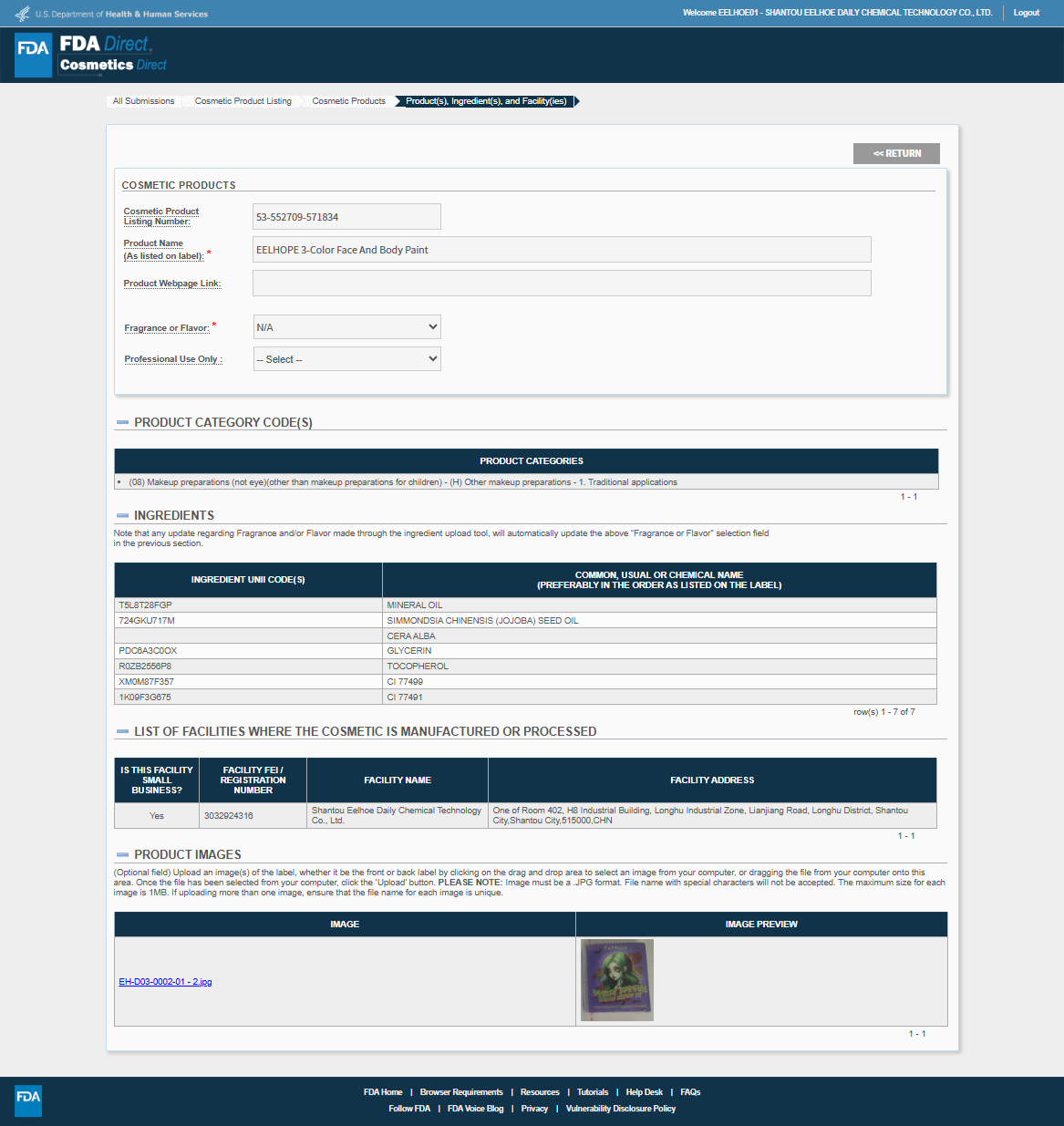This screenshot has width=1064, height=1126.
Task: Open FDA Voice Blog footer link
Action: click(x=475, y=1109)
